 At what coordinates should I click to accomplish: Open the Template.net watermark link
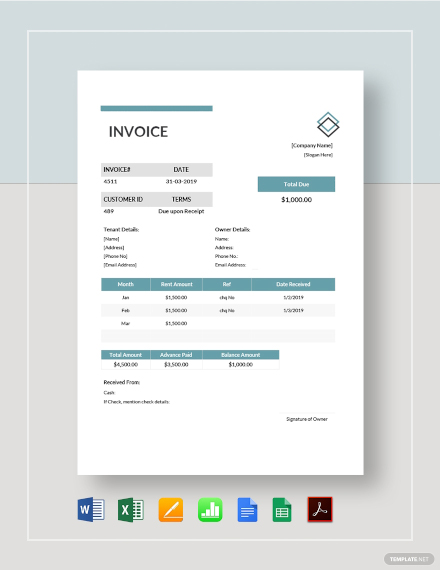point(409,559)
